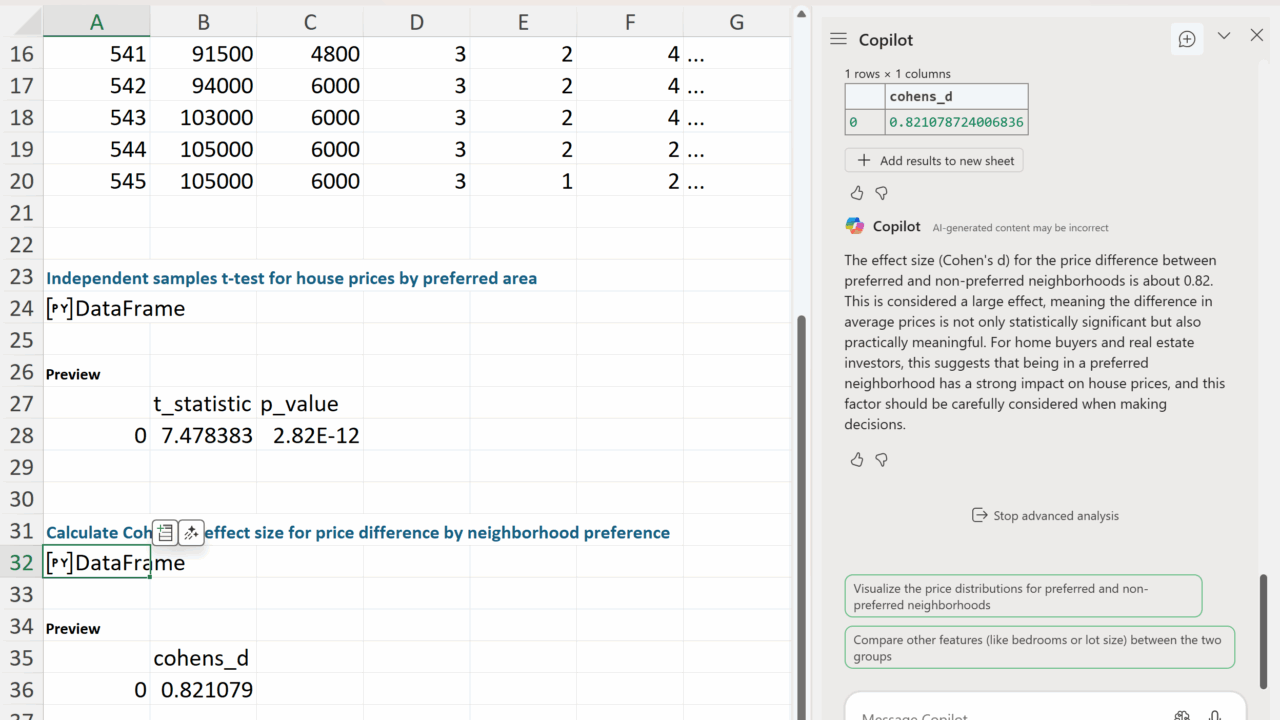Dislike the cohens_d result table with thumbs down
This screenshot has height=720, width=1280.
click(x=881, y=193)
